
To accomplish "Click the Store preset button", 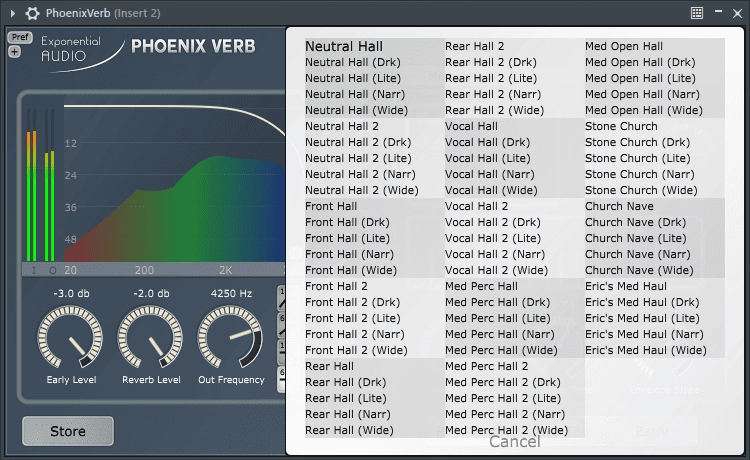I will click(68, 431).
